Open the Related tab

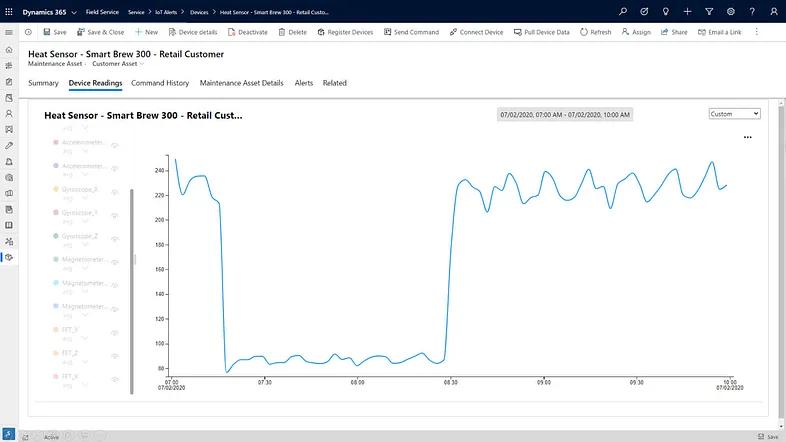point(334,83)
